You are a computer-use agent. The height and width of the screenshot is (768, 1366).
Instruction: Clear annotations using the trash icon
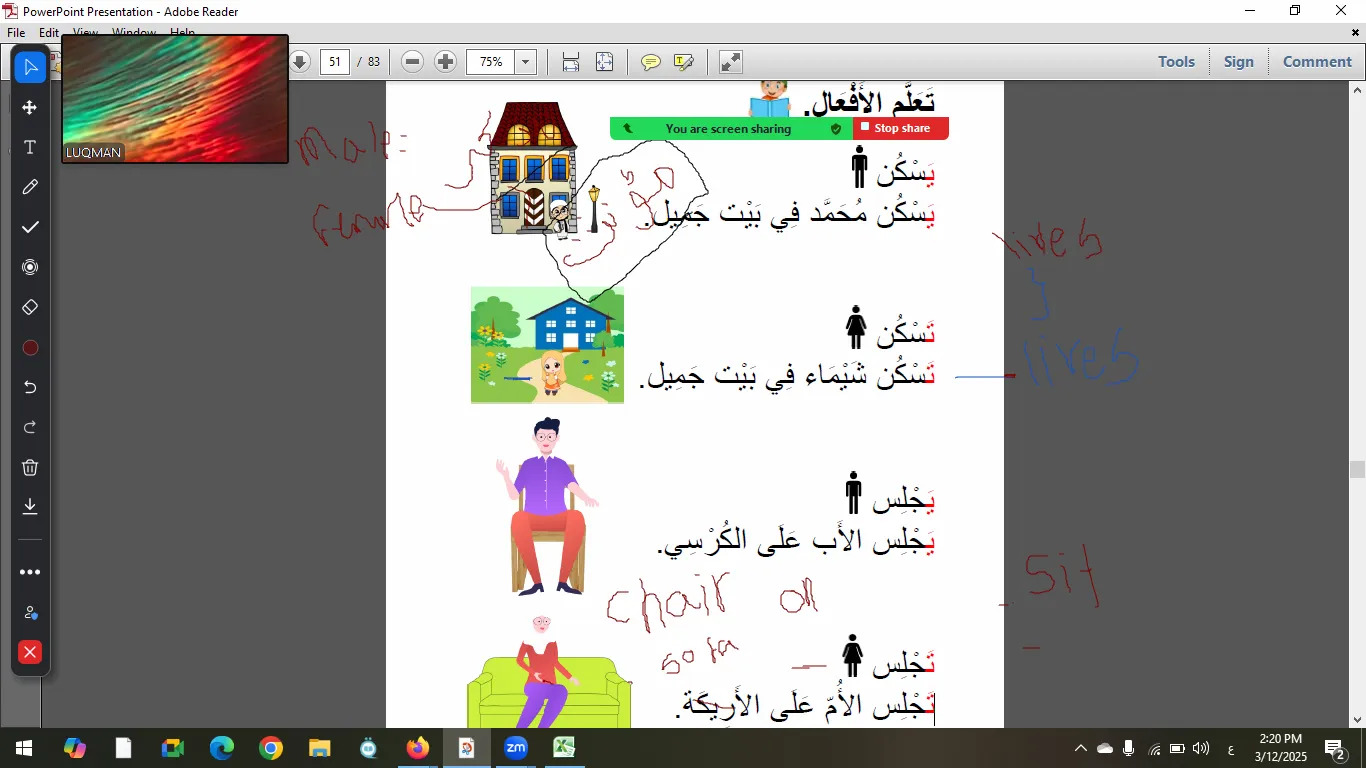click(30, 467)
